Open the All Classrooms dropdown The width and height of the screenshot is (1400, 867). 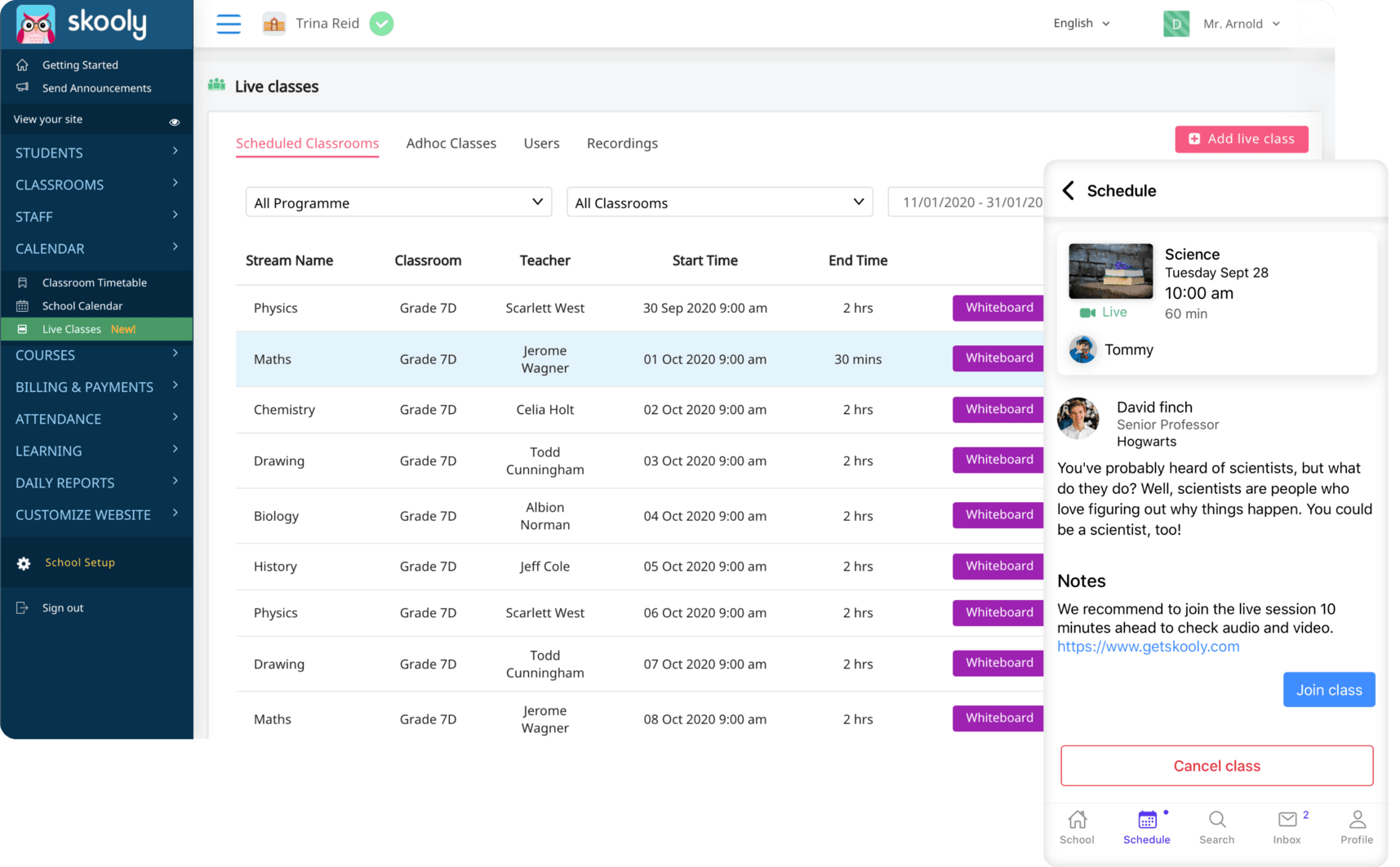[x=719, y=202]
